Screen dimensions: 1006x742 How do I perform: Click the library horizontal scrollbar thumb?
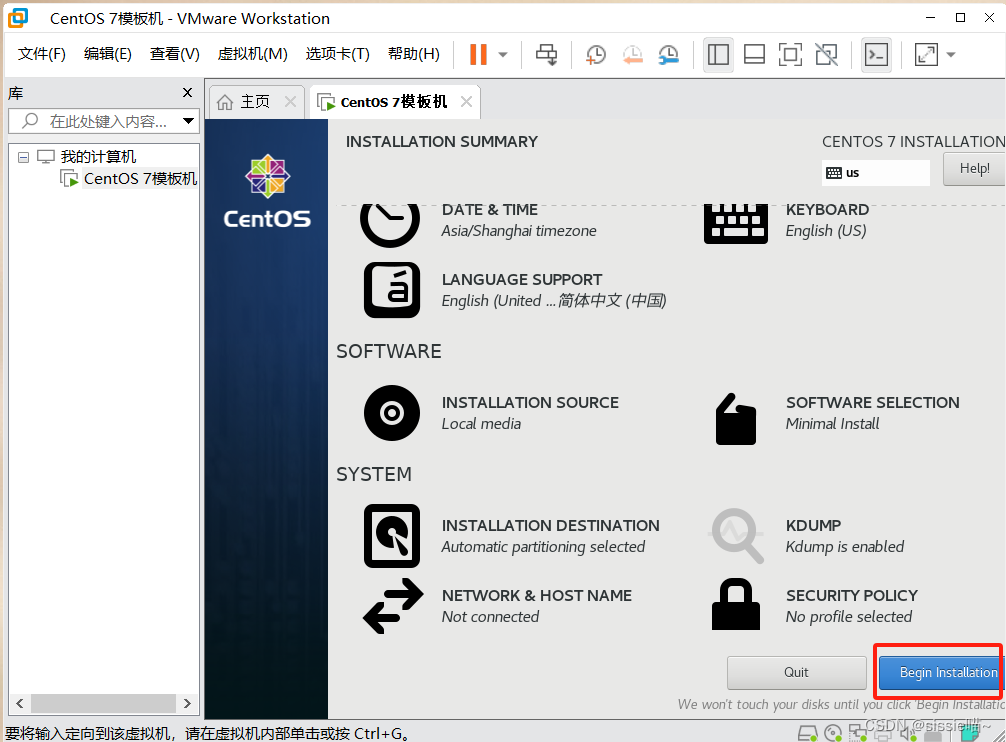pyautogui.click(x=103, y=704)
